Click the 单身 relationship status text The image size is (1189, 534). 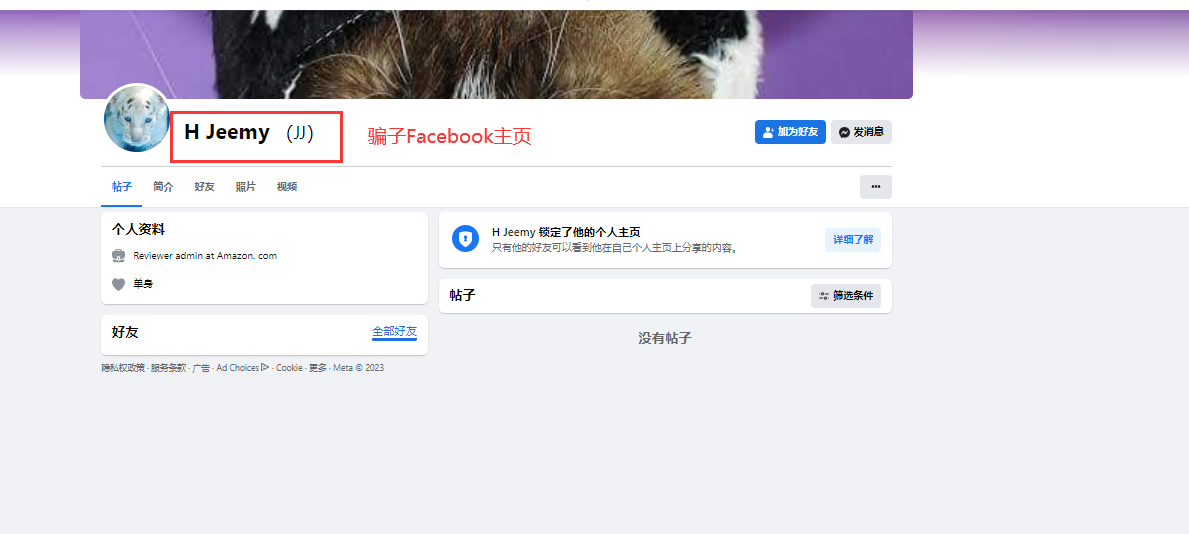point(143,284)
